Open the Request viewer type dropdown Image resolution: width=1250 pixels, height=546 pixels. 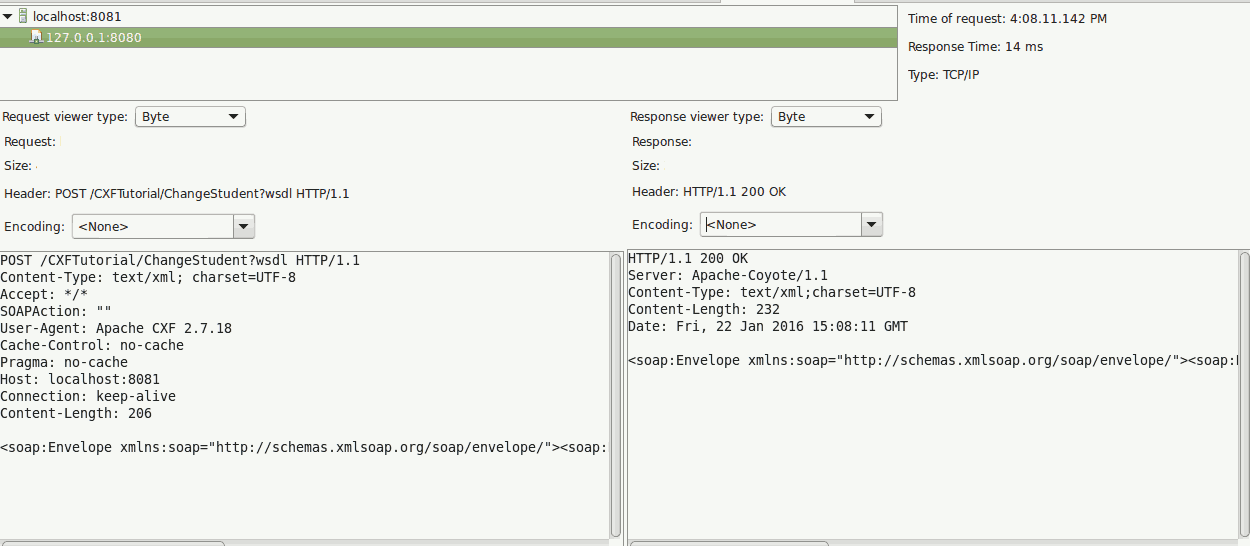[190, 117]
